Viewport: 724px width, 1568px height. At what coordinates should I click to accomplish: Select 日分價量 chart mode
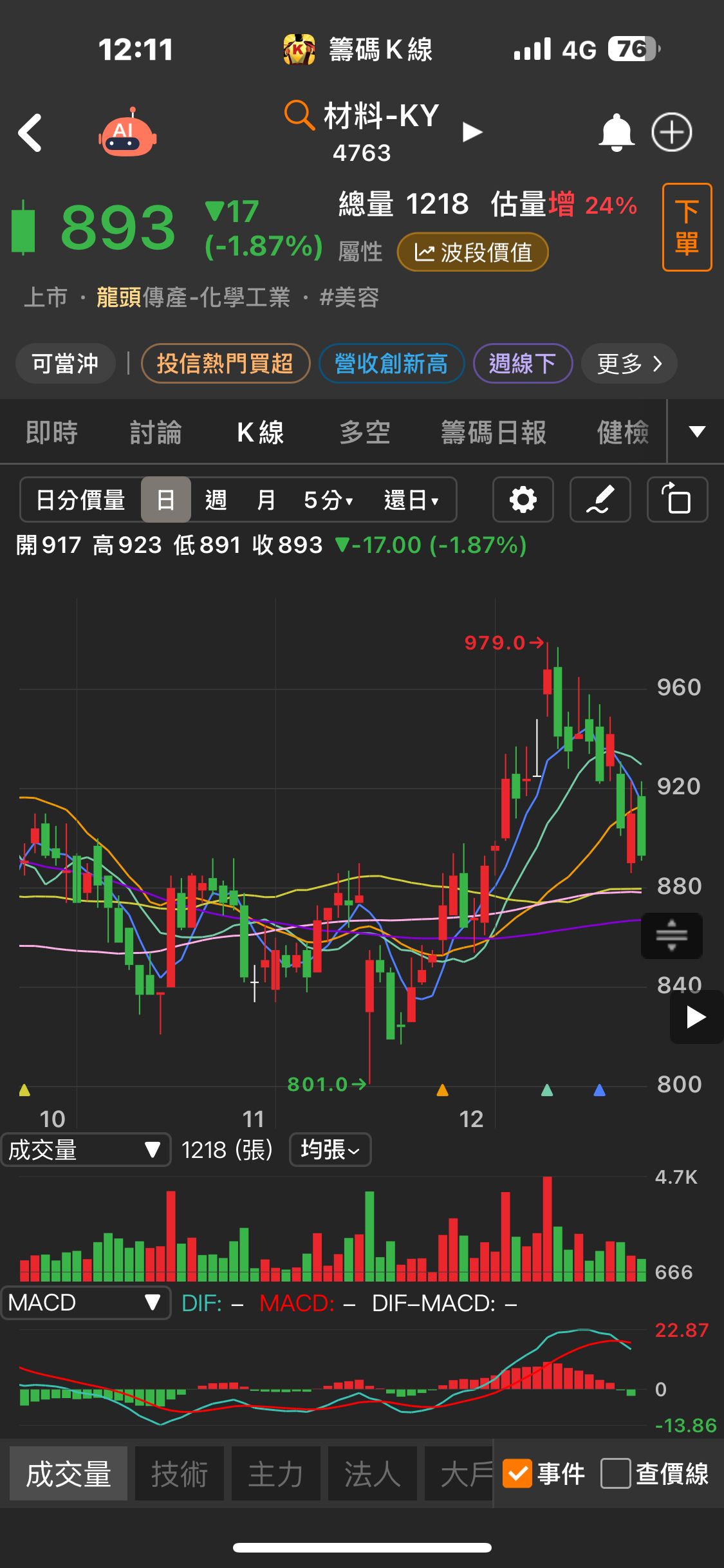[x=80, y=499]
